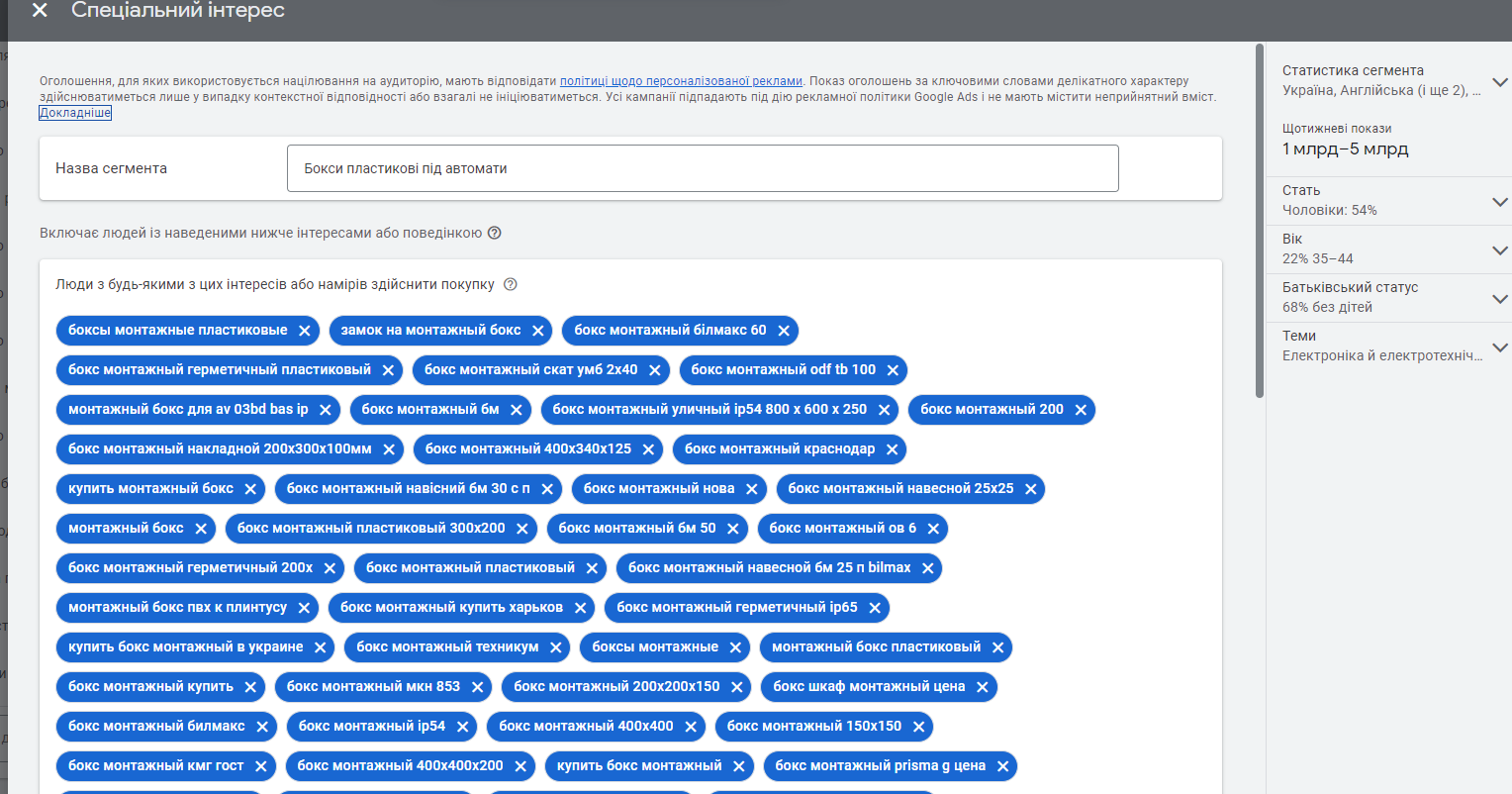Image resolution: width=1512 pixels, height=794 pixels.
Task: Show help for purchase intent section
Action: tap(511, 285)
